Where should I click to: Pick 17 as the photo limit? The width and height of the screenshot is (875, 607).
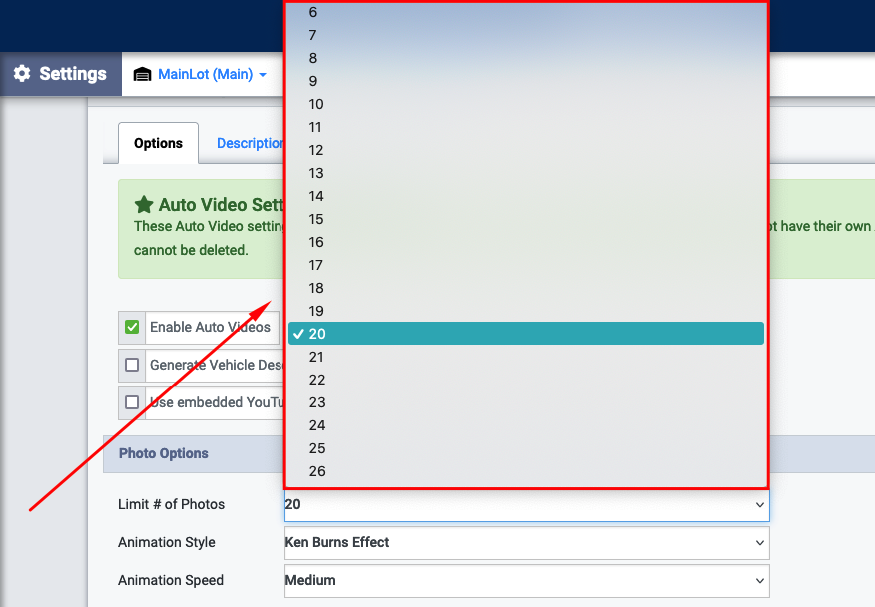[526, 265]
